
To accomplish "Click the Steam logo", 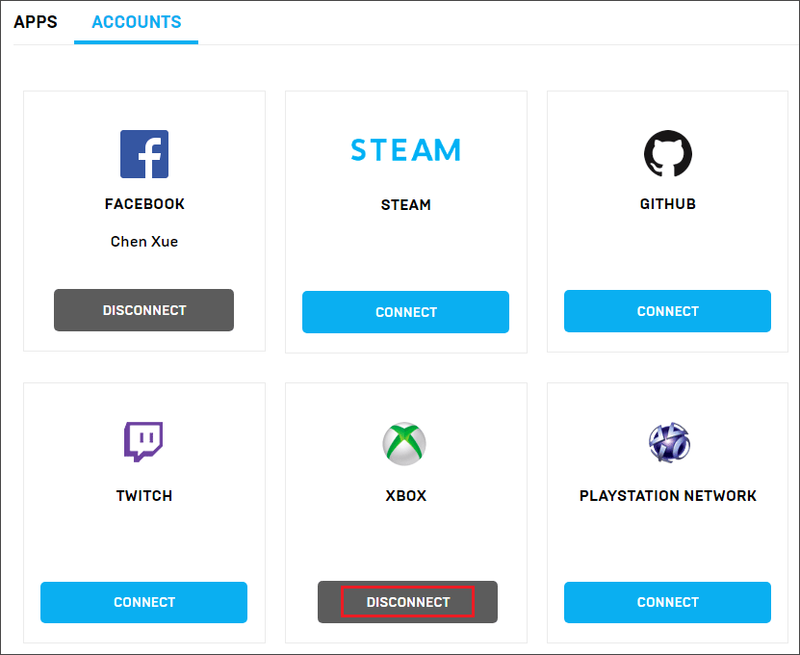I will 406,150.
